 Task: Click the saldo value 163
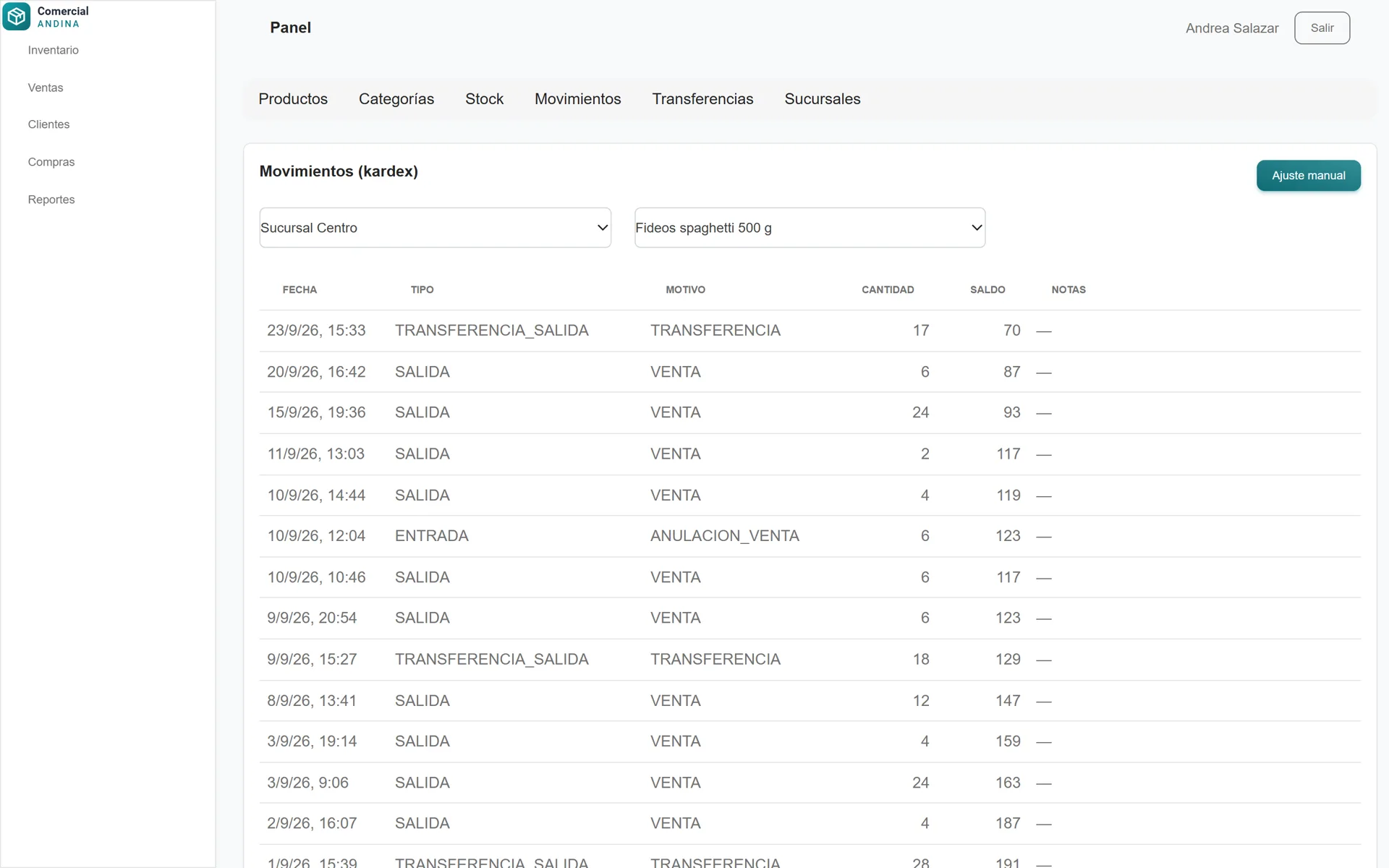[x=1008, y=783]
